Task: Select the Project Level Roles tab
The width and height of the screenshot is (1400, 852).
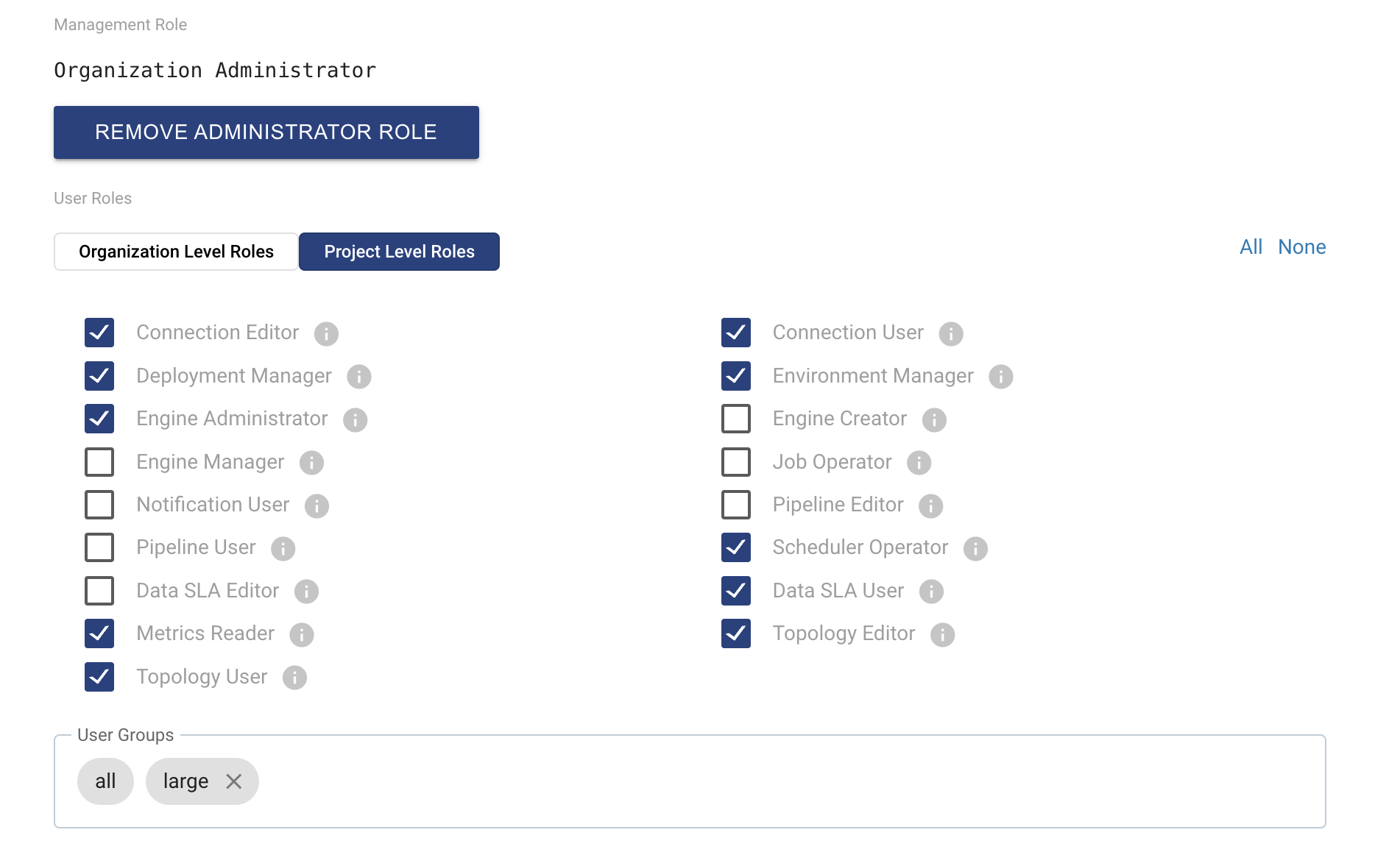Action: click(399, 252)
